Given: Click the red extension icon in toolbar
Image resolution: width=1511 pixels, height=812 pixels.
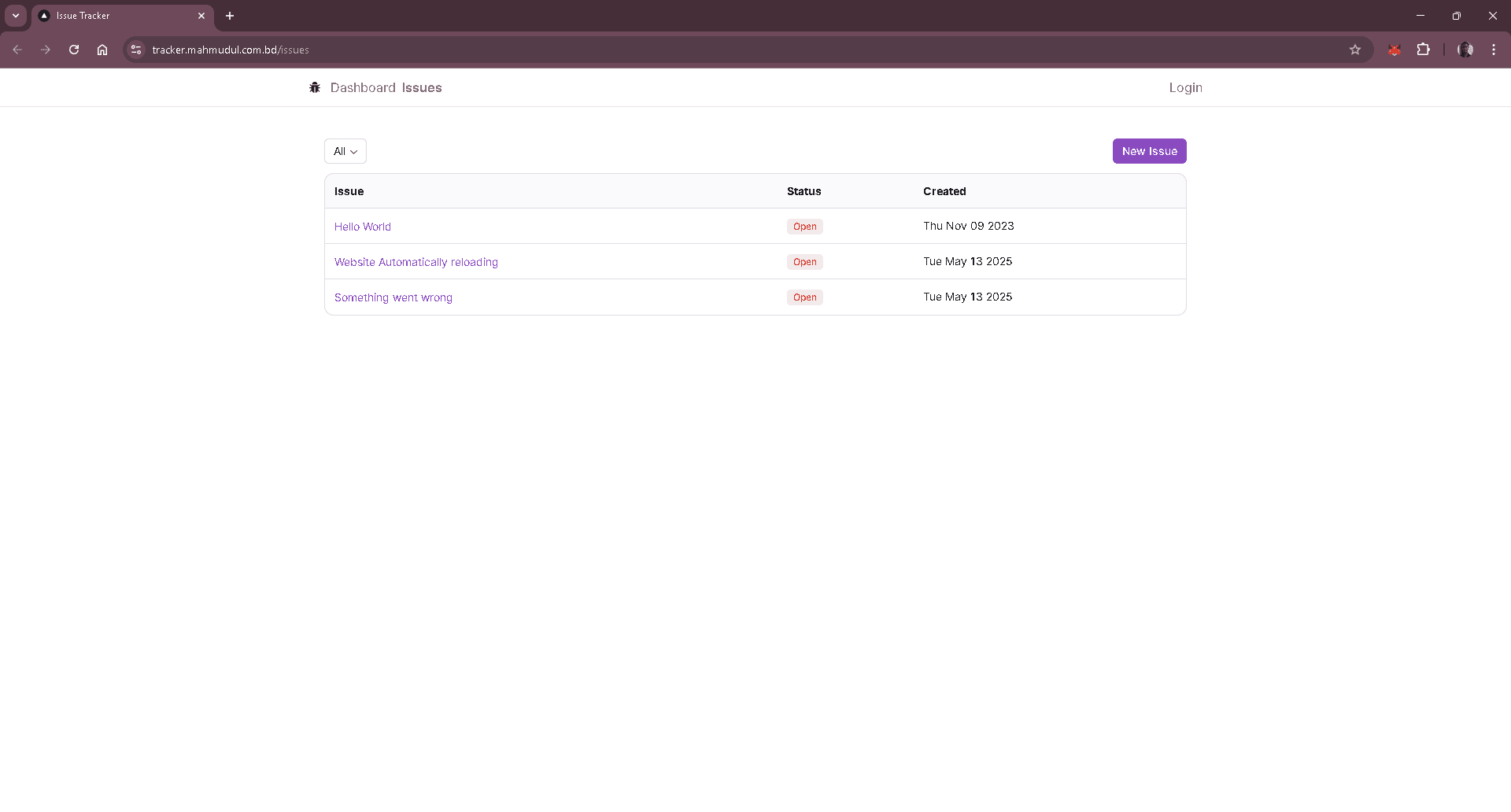Looking at the screenshot, I should point(1395,50).
